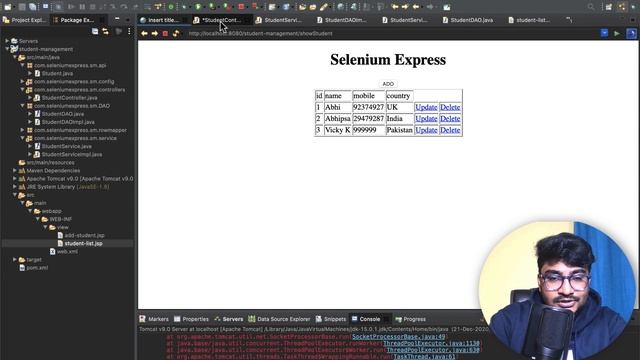Select StudentServiceImpl.java in the tree
Viewport: 640px width, 360px height.
pos(72,154)
